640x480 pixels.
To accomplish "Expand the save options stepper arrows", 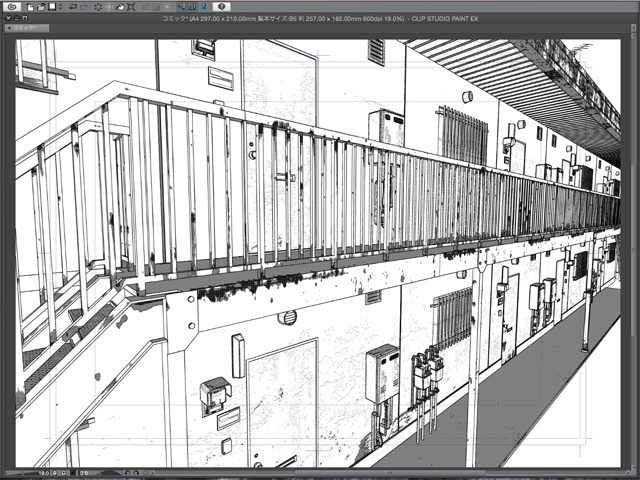I will 60,7.
